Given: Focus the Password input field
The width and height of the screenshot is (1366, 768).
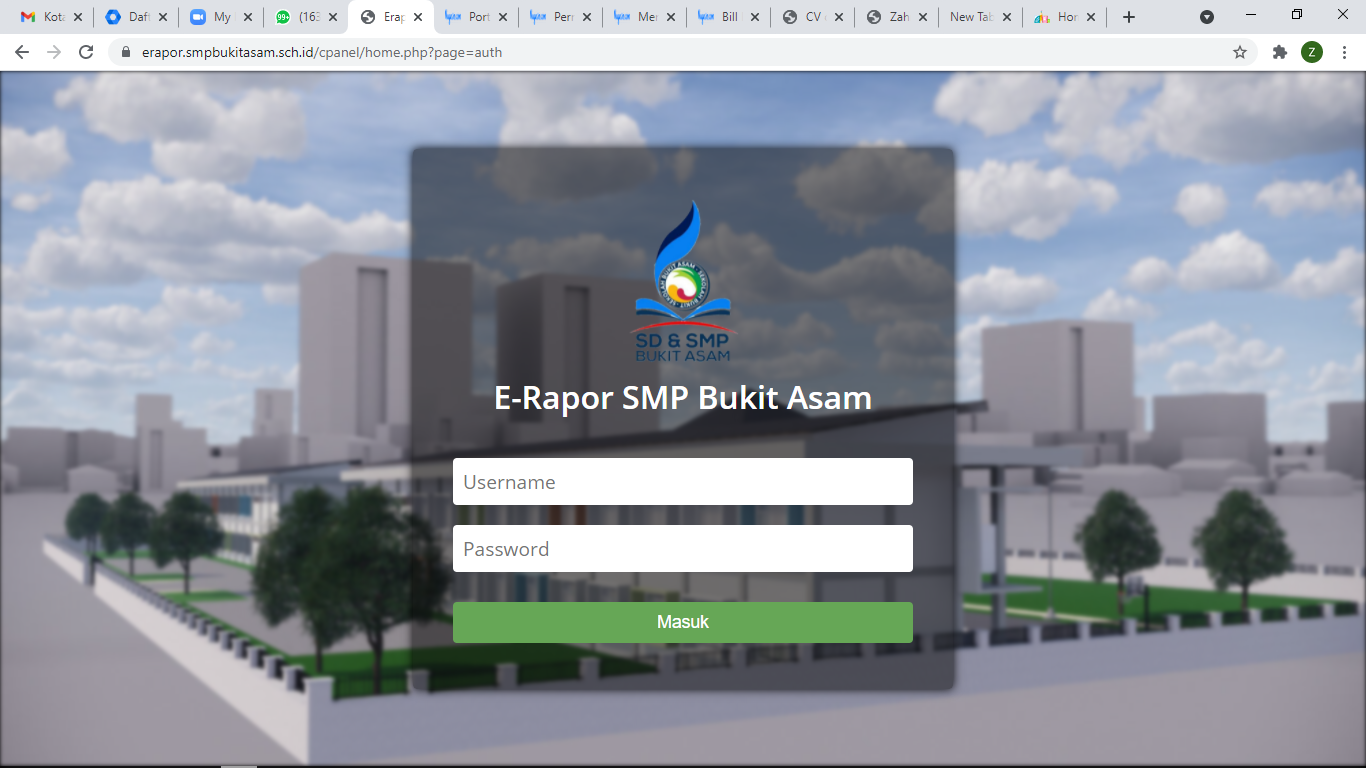Looking at the screenshot, I should pos(683,548).
